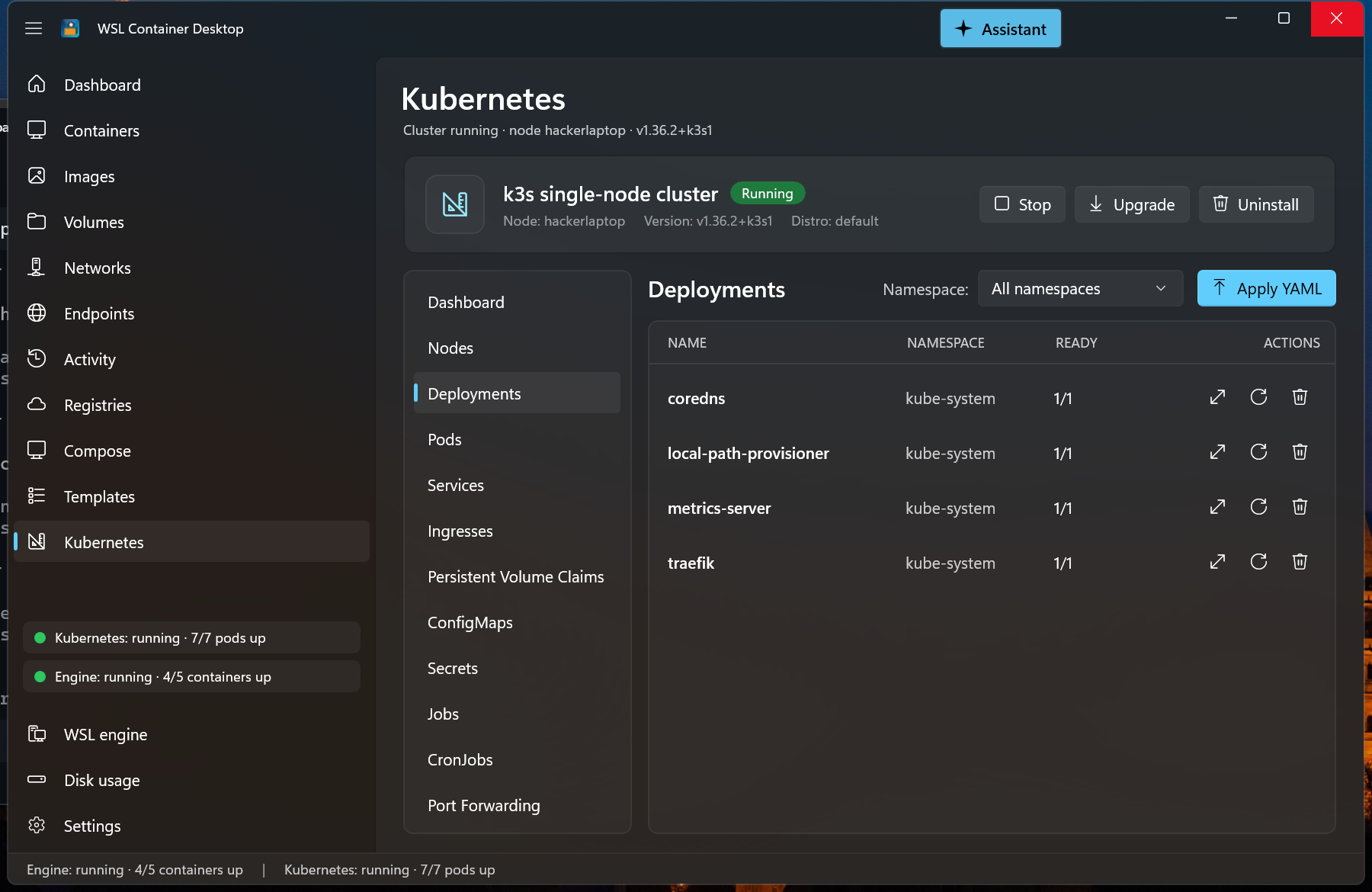Open the ConfigMaps tab
Viewport: 1372px width, 892px height.
(517, 622)
